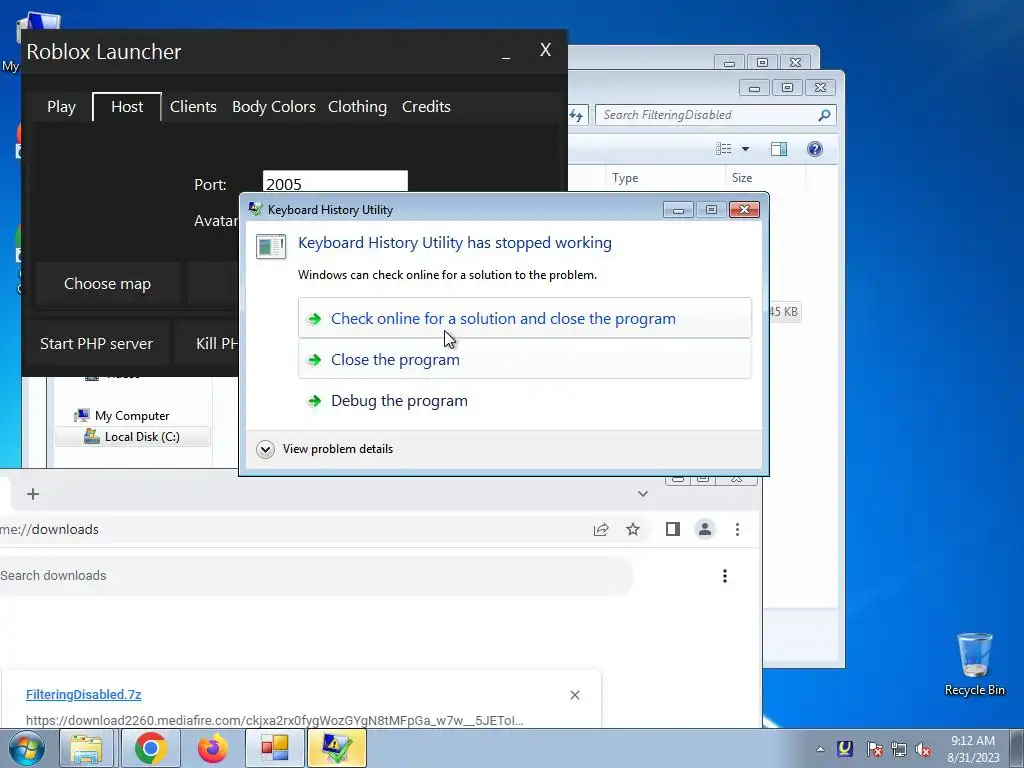Click the Action Center flag tray icon
The height and width of the screenshot is (768, 1024).
pos(874,749)
